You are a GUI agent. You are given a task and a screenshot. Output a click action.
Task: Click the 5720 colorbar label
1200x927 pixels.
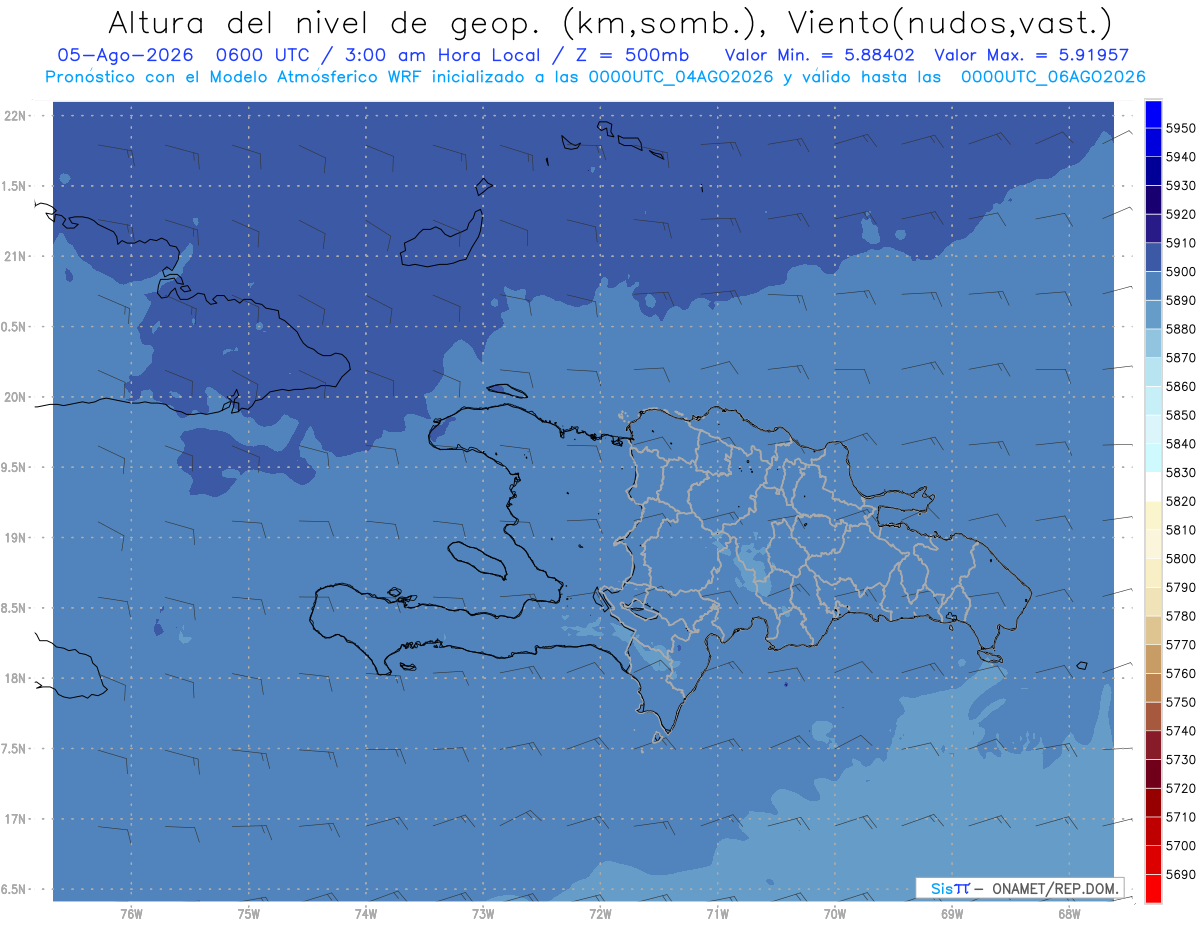click(x=1181, y=788)
